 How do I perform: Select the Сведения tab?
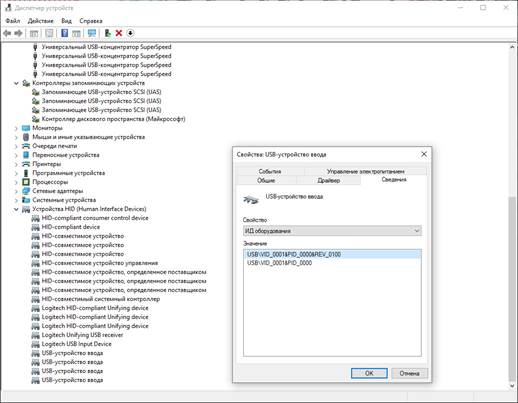[394, 179]
